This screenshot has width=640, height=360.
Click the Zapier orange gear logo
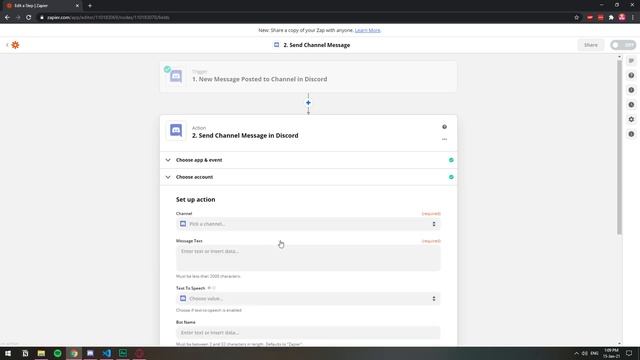15,45
